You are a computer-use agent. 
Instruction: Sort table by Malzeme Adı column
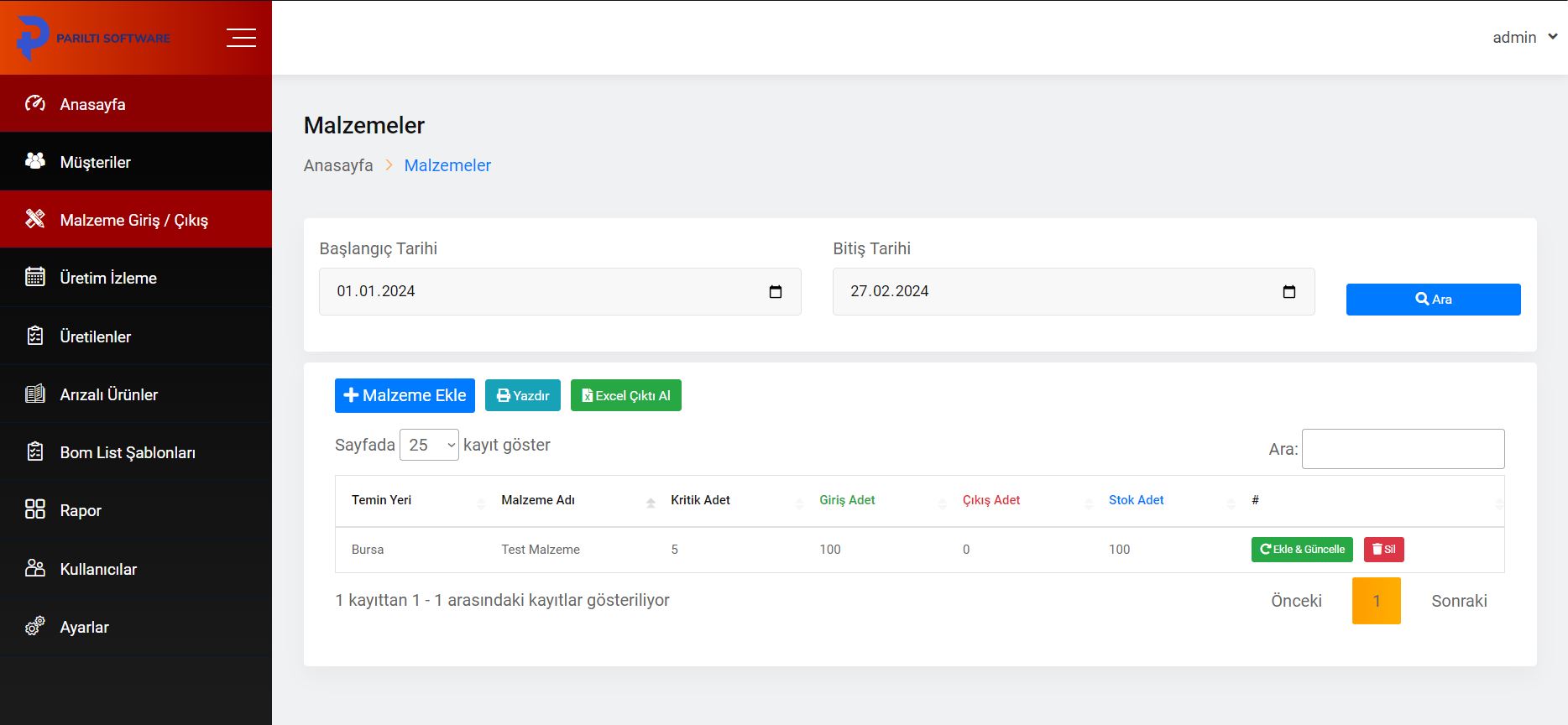[538, 500]
